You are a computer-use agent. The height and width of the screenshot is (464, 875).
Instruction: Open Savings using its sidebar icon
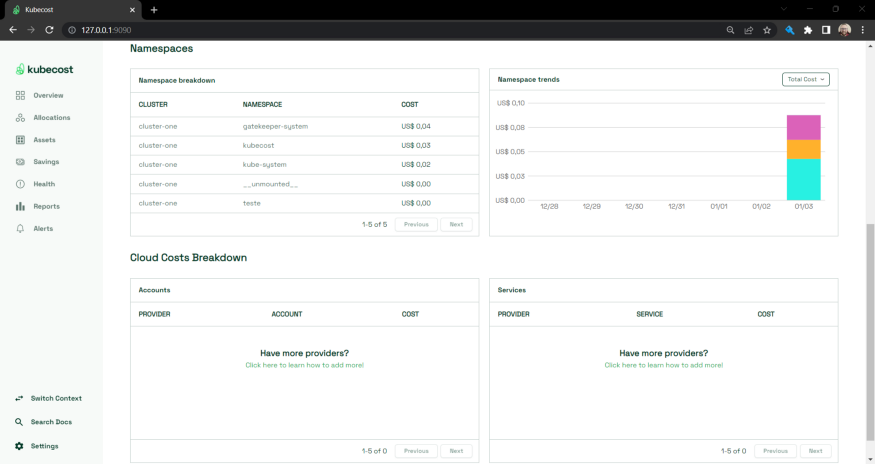coord(20,162)
